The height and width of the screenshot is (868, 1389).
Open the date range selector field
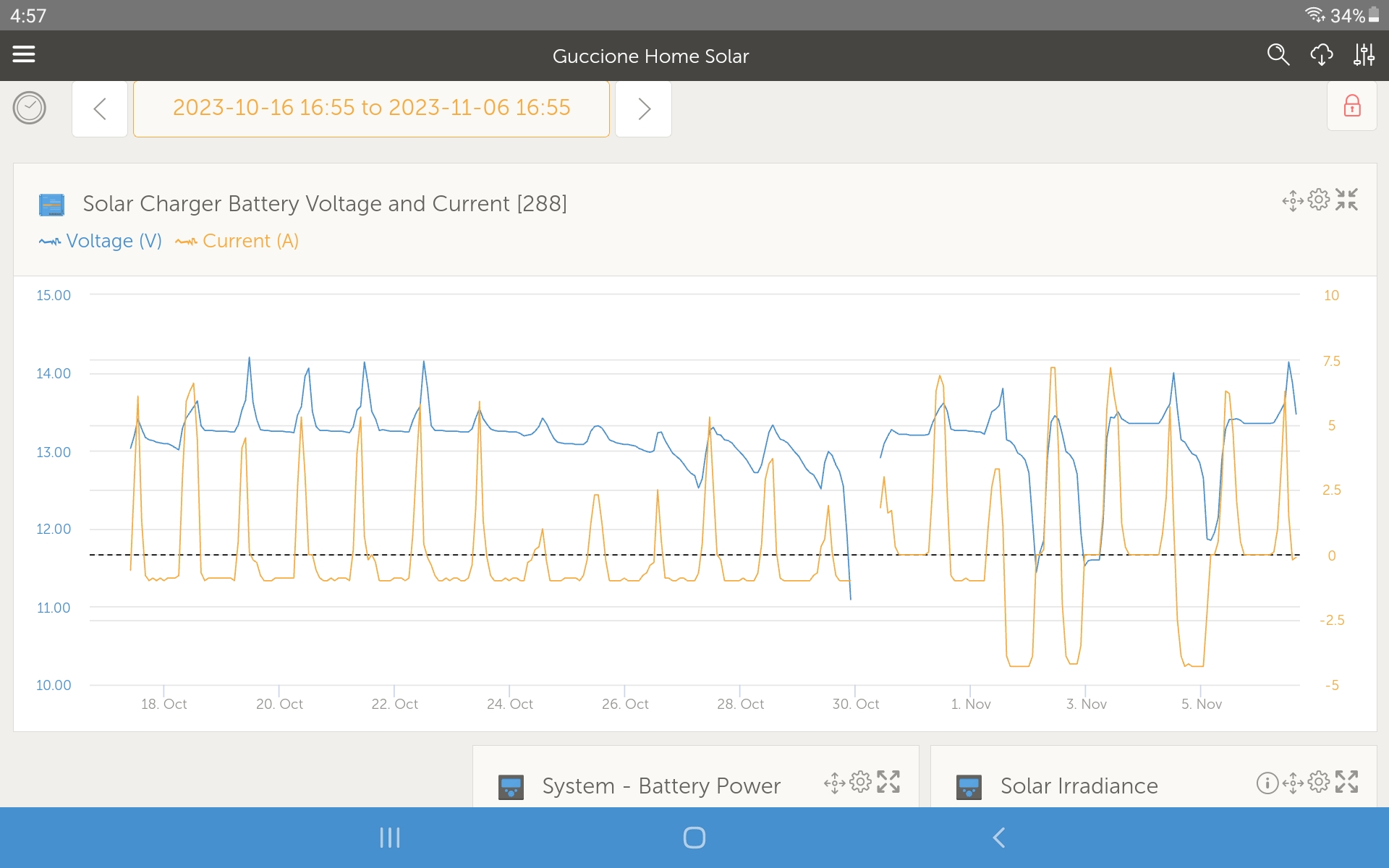371,109
